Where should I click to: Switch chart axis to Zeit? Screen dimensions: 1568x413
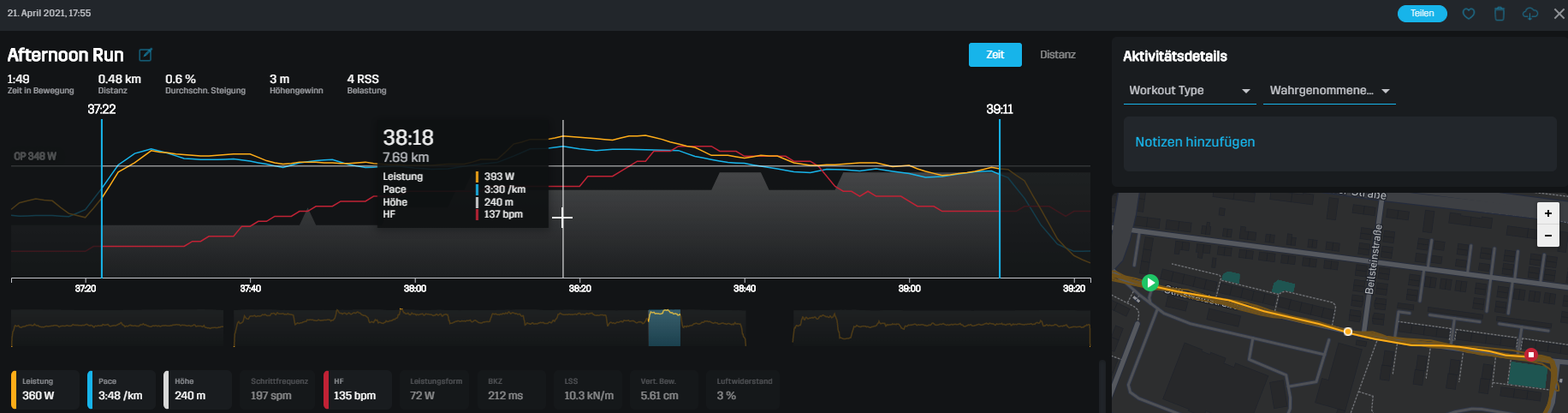[x=995, y=55]
